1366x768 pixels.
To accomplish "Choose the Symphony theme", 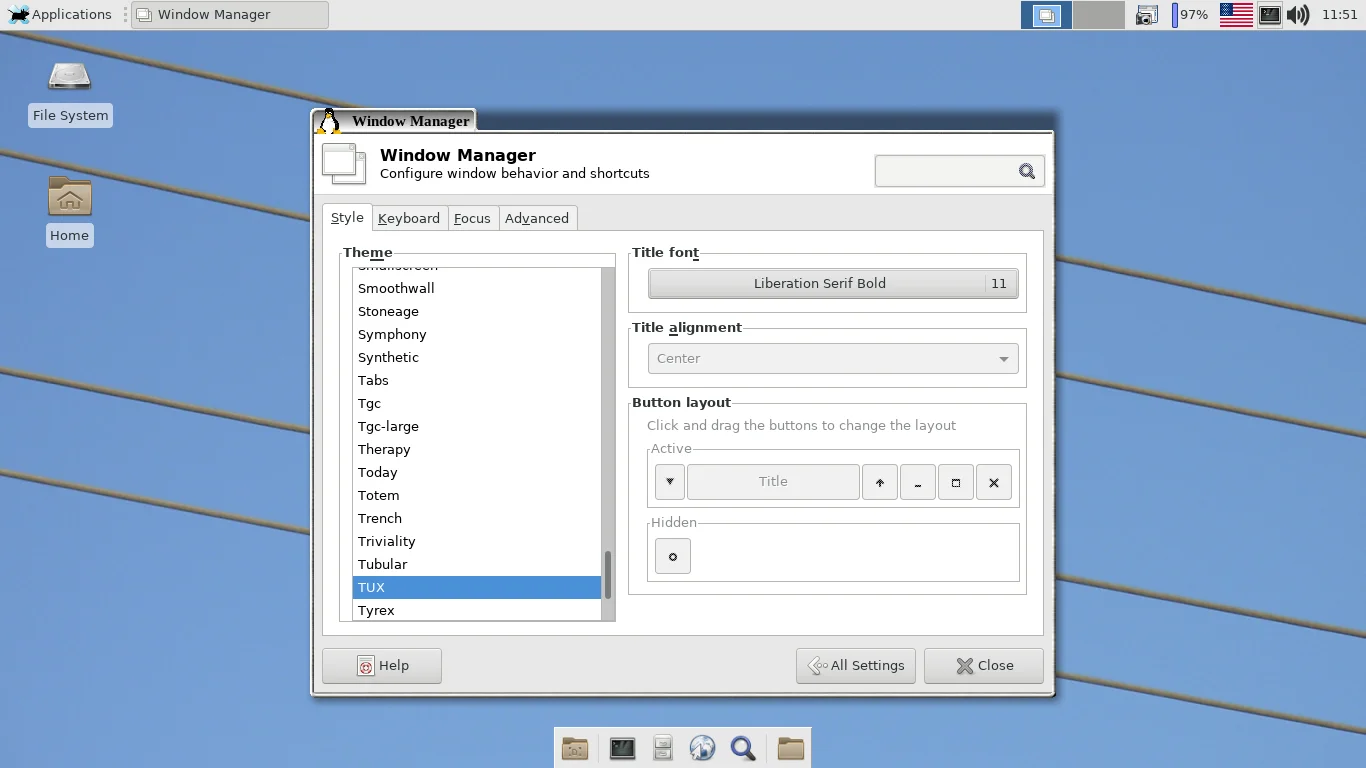I will [477, 334].
